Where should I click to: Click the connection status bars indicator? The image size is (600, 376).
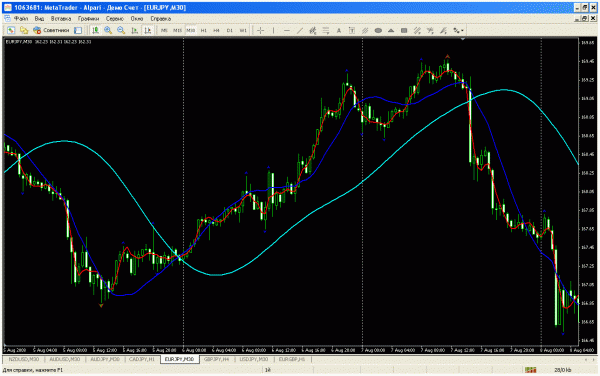(530, 370)
